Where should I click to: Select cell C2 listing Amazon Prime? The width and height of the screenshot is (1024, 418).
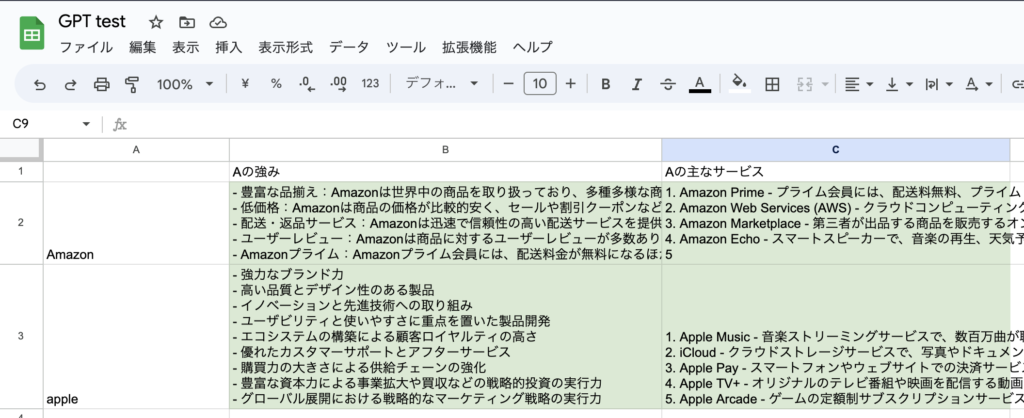pyautogui.click(x=835, y=223)
